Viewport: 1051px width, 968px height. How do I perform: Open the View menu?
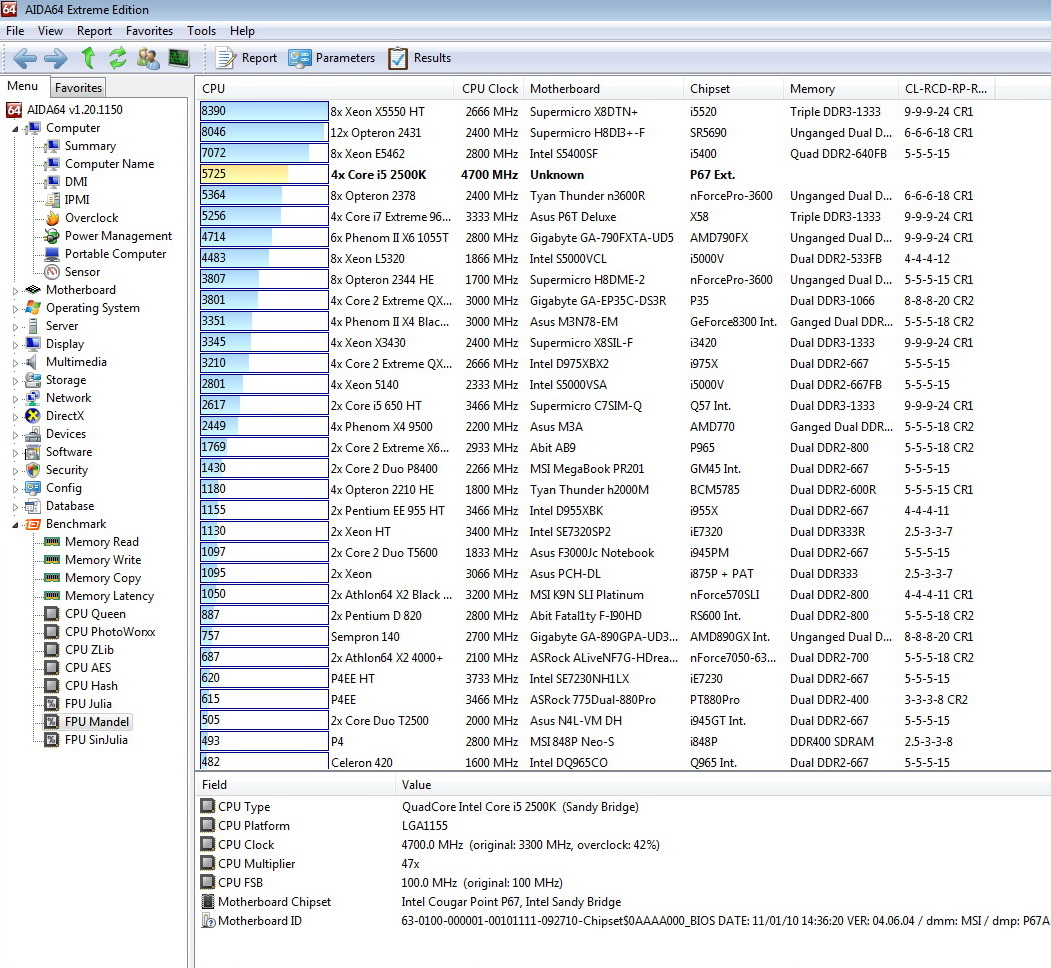point(50,31)
